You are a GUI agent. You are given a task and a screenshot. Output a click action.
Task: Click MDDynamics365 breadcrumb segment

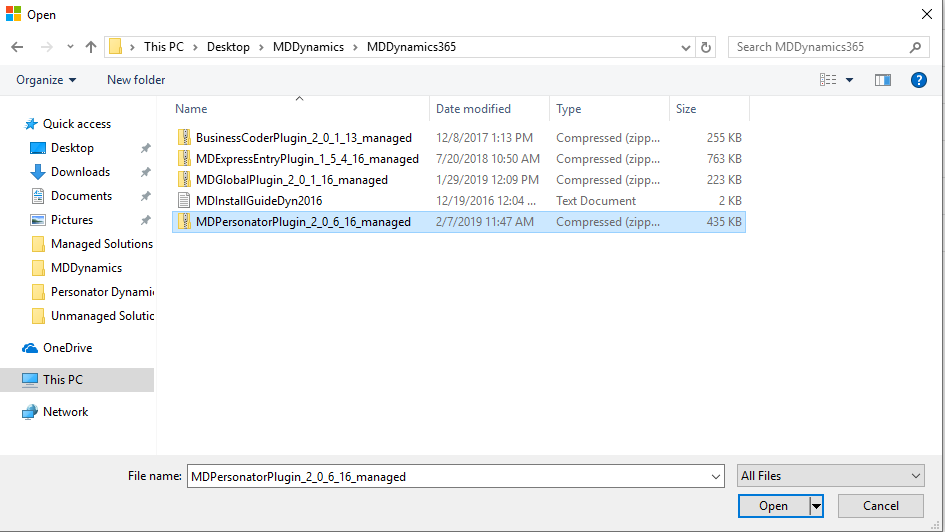tap(411, 47)
